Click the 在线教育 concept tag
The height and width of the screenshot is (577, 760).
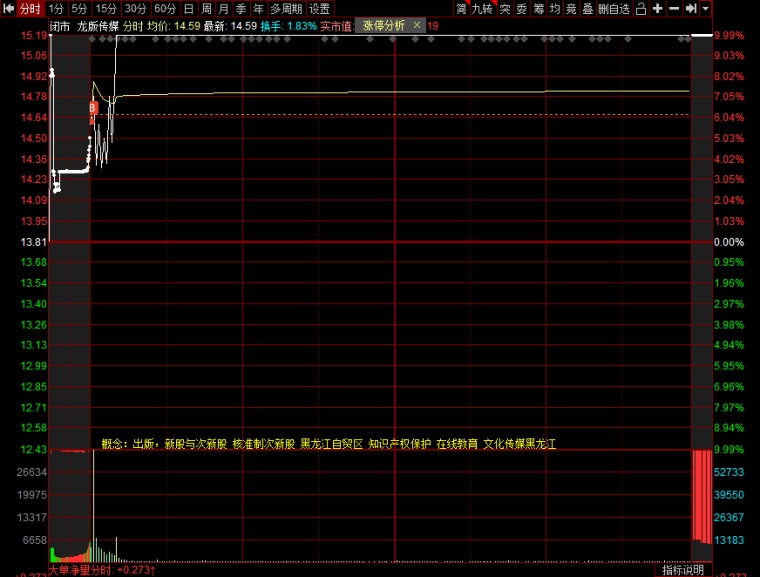point(457,444)
